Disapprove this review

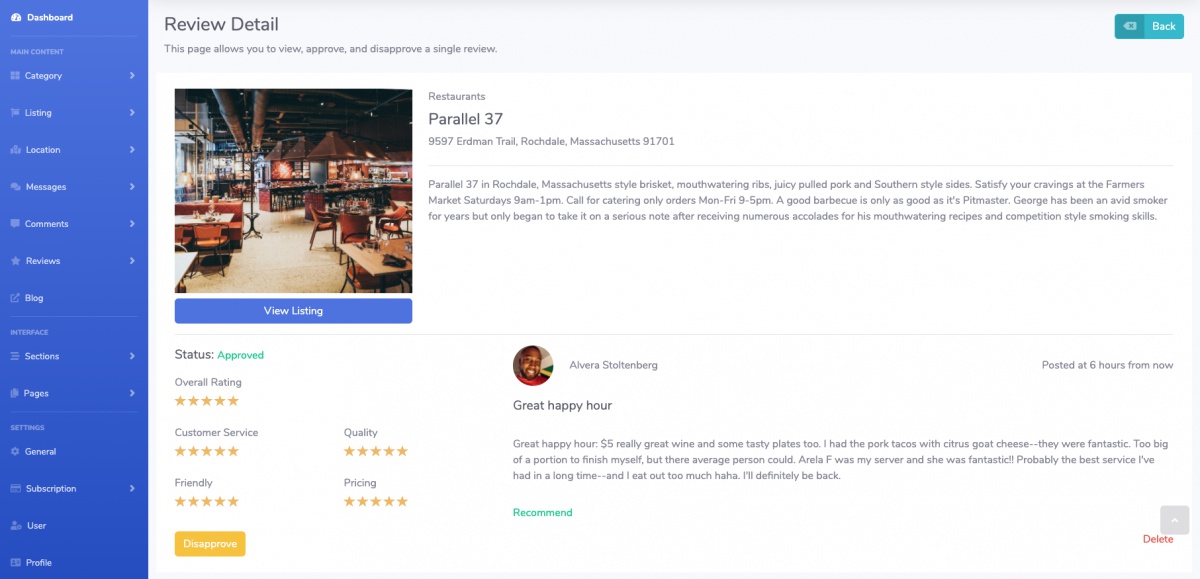(x=210, y=544)
